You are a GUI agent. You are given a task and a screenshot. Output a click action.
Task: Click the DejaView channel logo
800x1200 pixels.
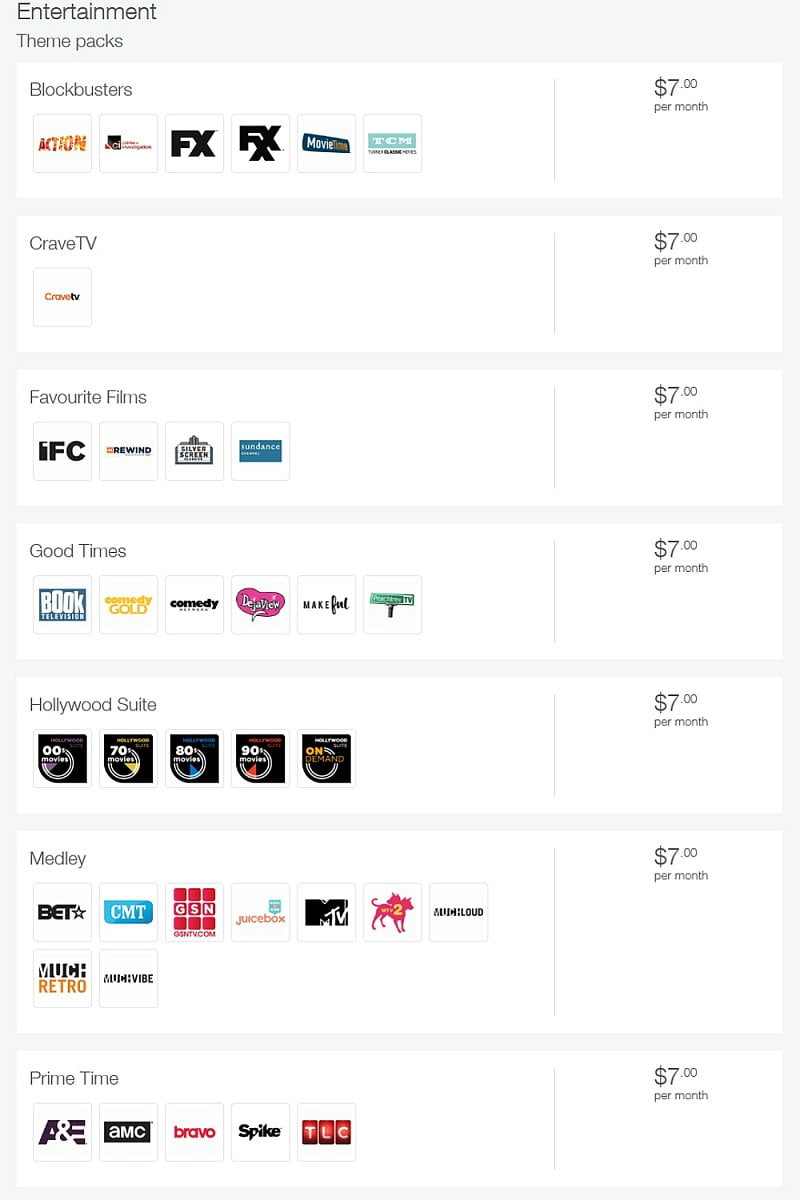tap(260, 605)
